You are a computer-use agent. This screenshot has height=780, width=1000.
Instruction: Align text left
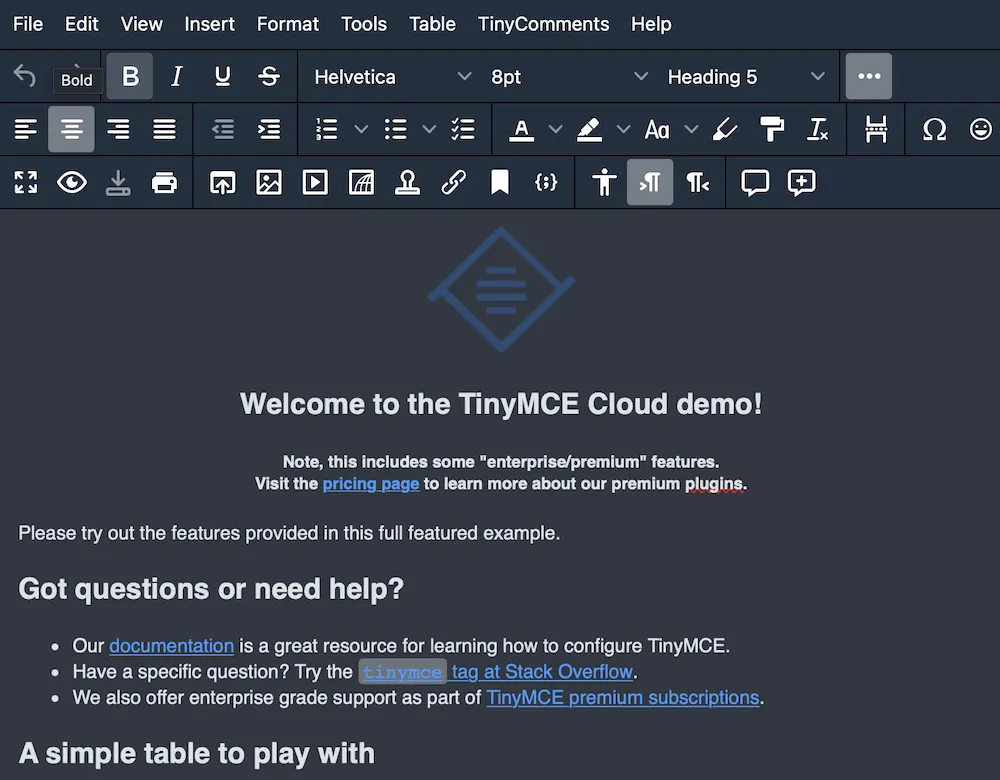pos(26,129)
